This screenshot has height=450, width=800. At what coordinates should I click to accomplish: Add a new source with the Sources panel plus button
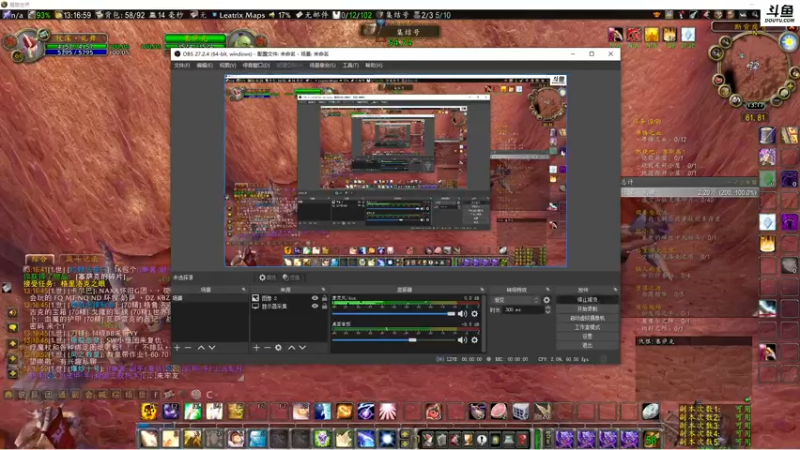(x=256, y=347)
